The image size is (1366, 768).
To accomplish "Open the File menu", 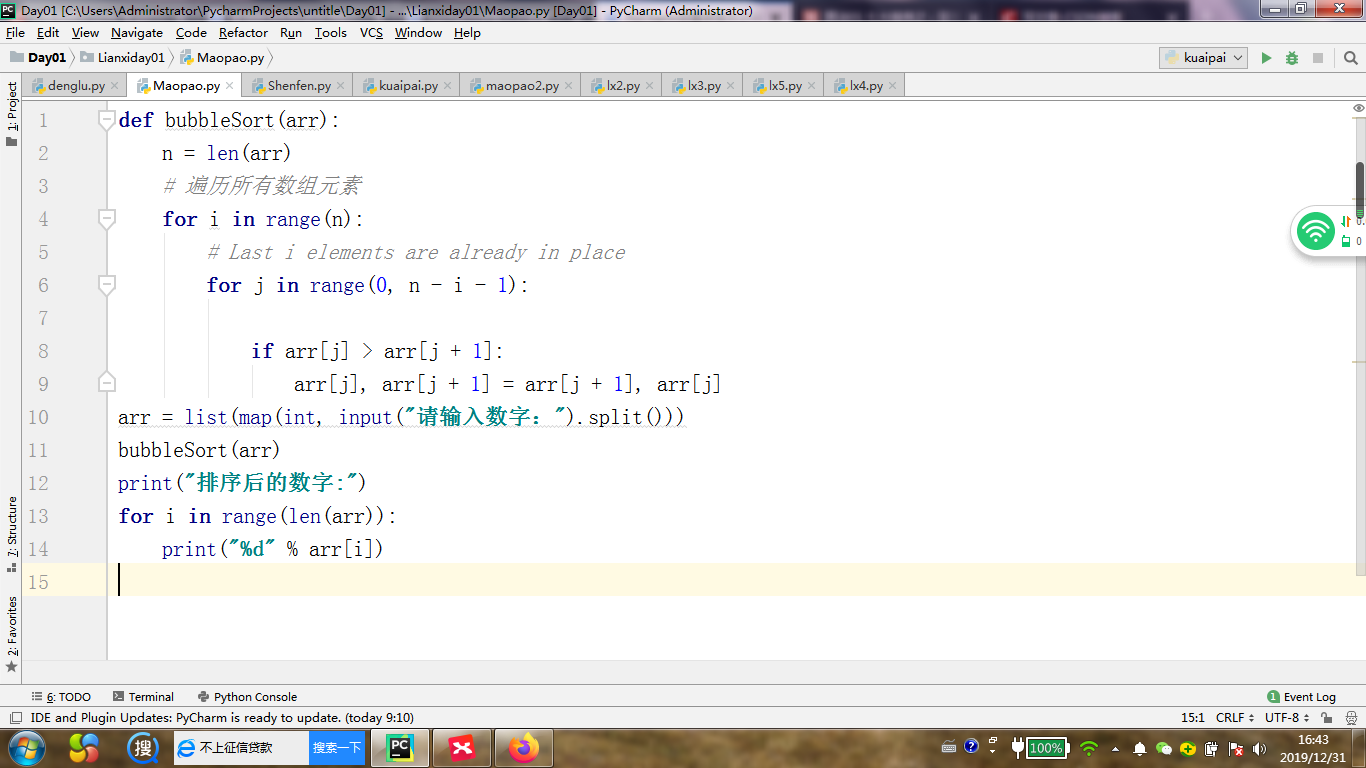I will [15, 33].
